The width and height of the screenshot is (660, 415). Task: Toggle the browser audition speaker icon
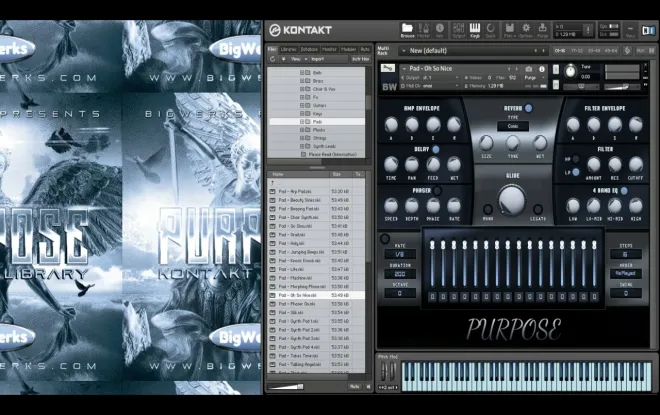368,386
